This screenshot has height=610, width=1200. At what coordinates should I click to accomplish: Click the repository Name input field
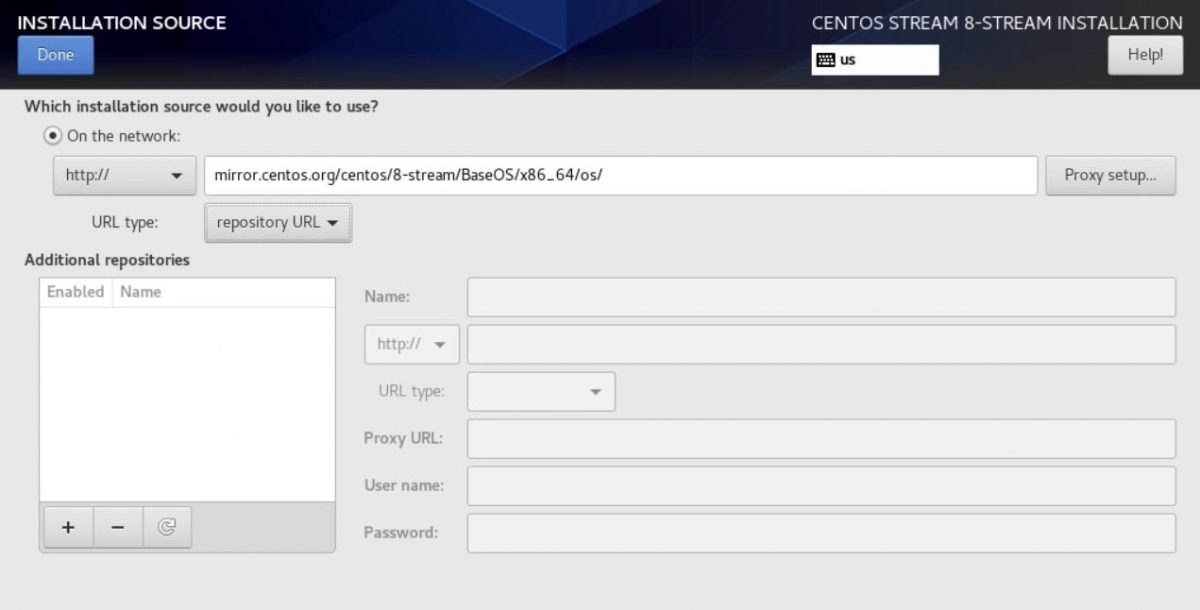(x=820, y=296)
